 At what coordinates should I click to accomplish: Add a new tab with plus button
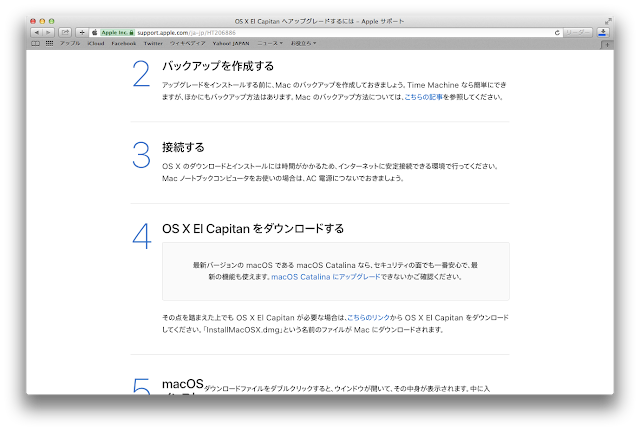point(607,45)
